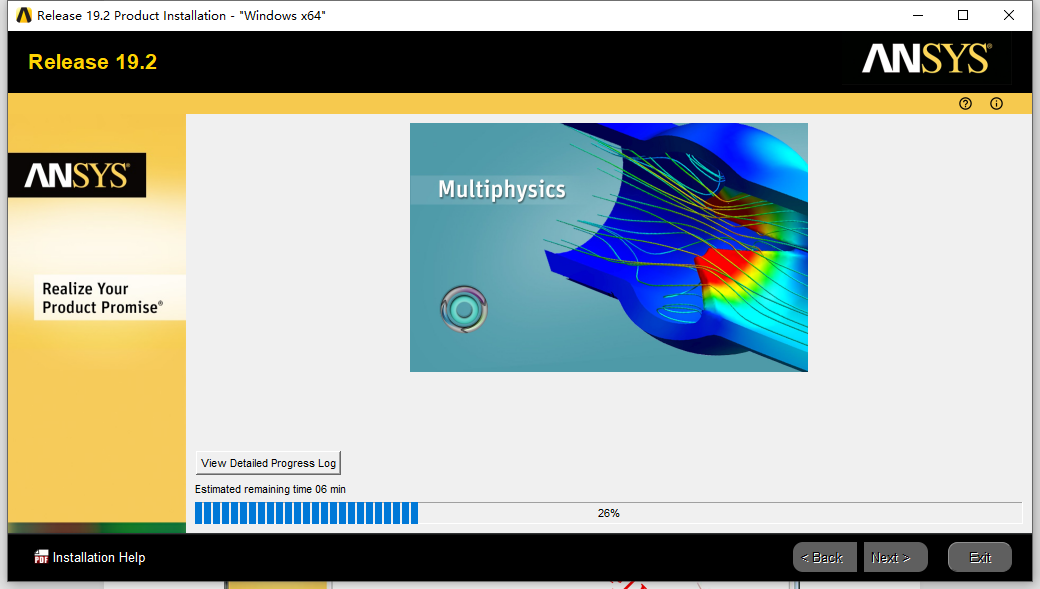Click the Release 19.2 heading text
The image size is (1040, 589).
point(92,62)
